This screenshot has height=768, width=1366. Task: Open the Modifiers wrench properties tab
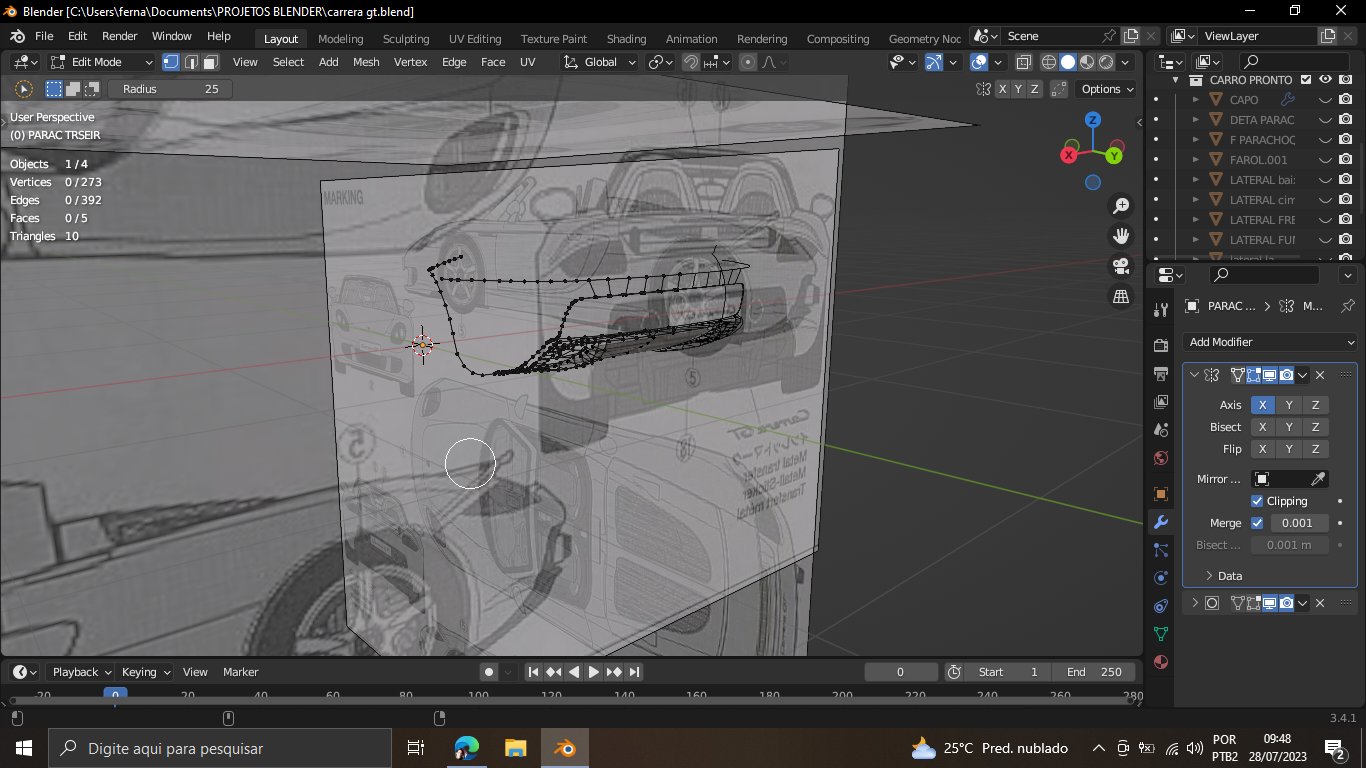coord(1160,522)
